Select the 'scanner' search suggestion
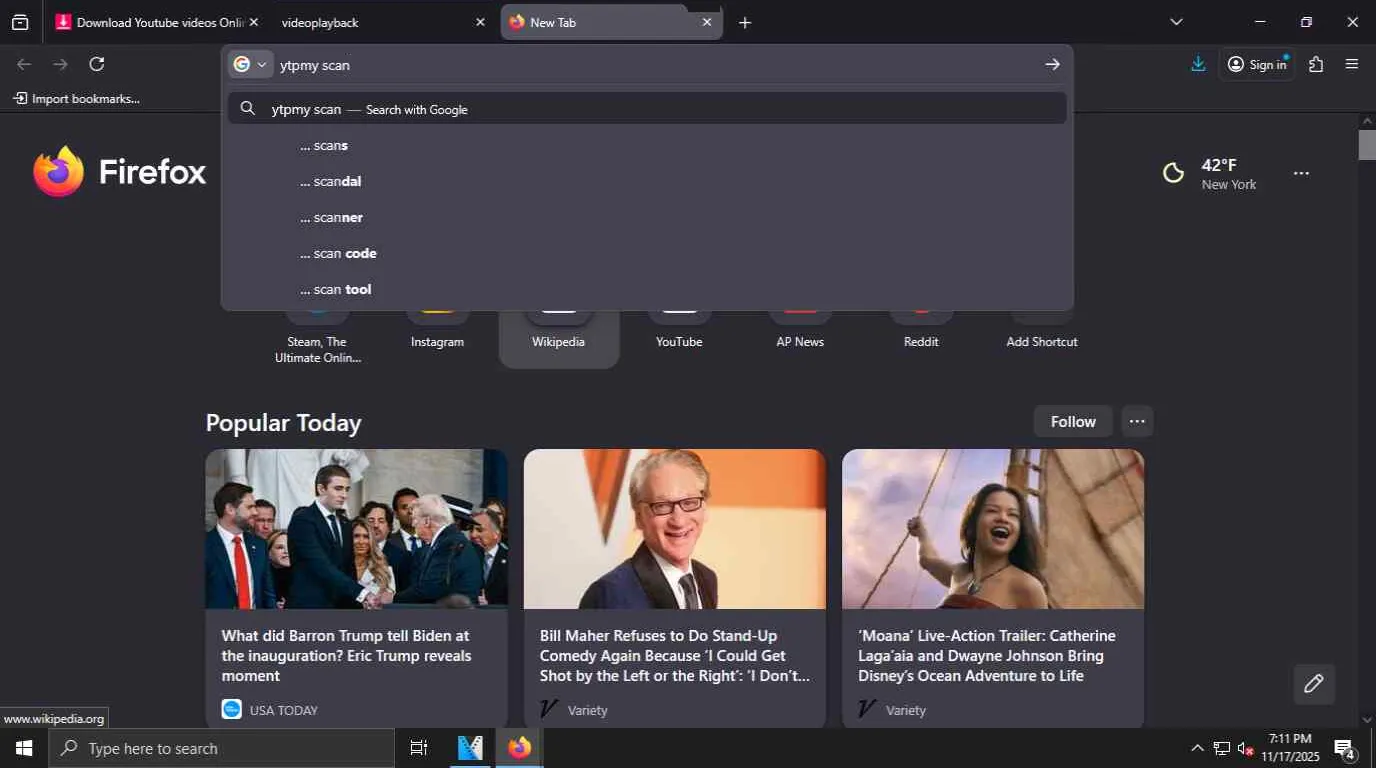This screenshot has width=1376, height=768. pyautogui.click(x=647, y=217)
